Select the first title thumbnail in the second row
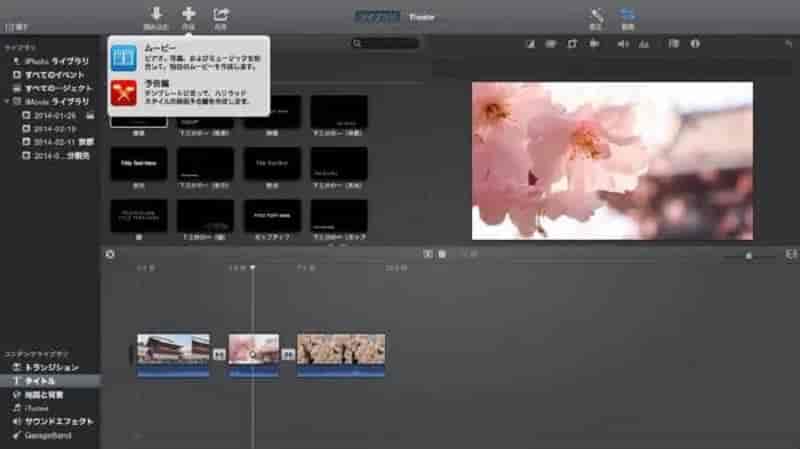 coord(139,163)
